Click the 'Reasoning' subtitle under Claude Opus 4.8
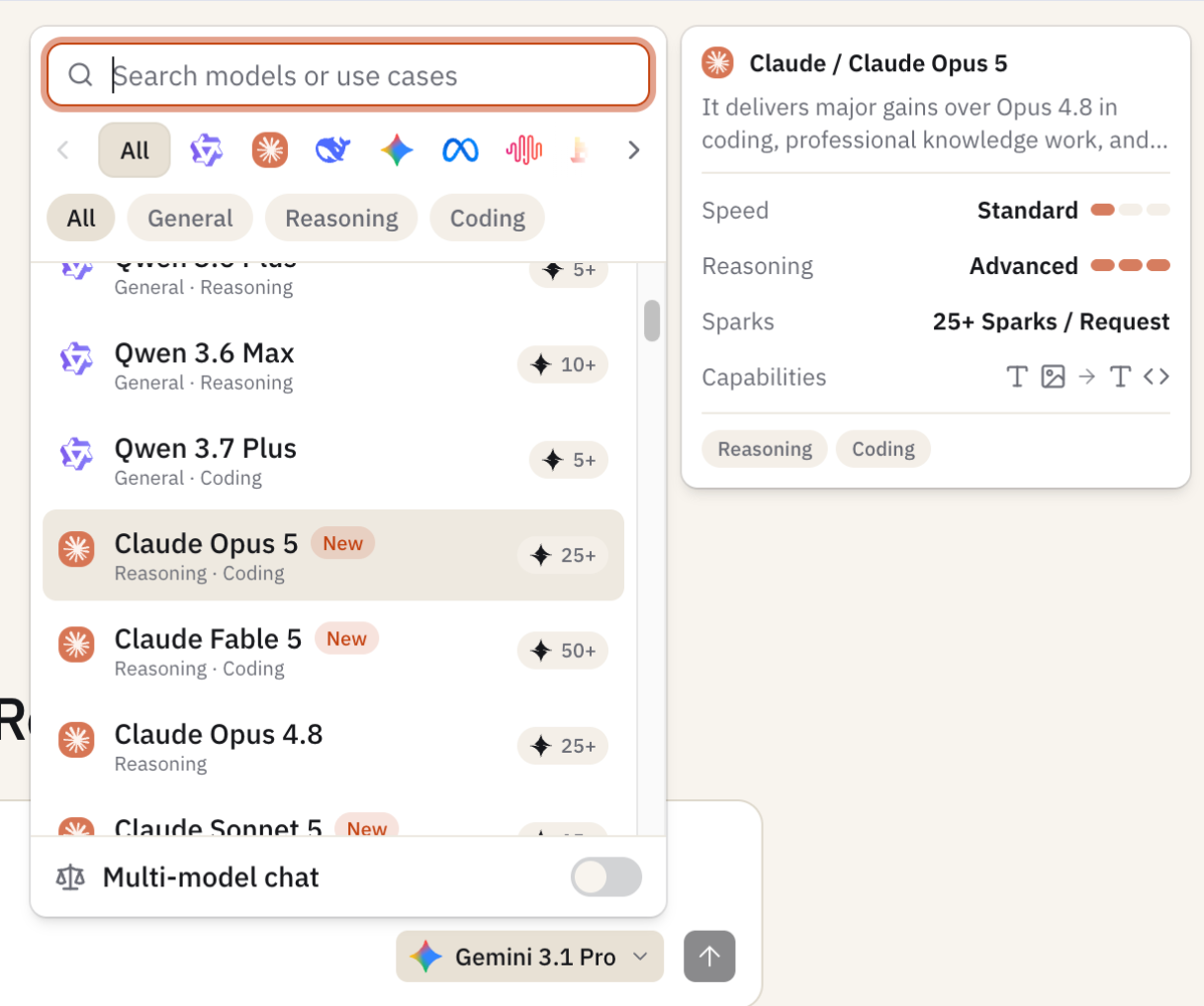The height and width of the screenshot is (1006, 1204). point(160,764)
